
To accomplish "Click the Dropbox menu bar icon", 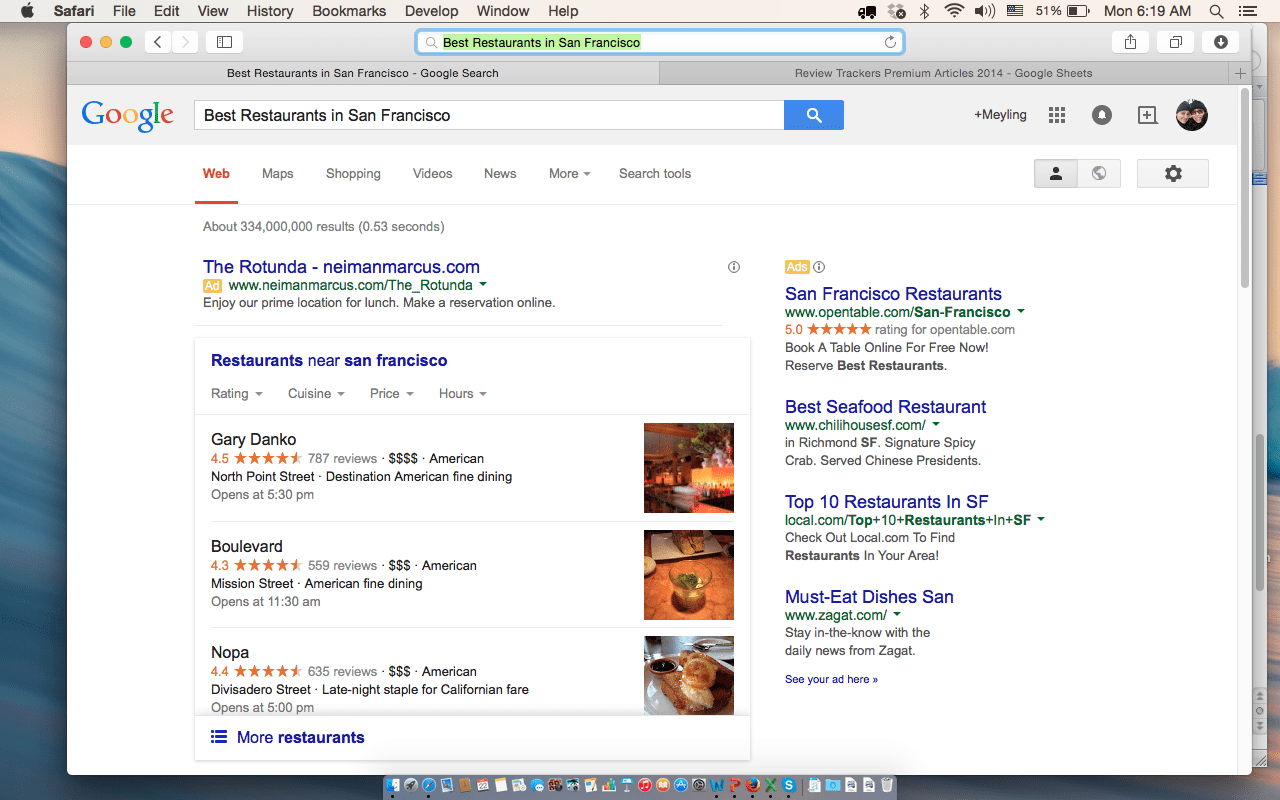I will (x=896, y=11).
